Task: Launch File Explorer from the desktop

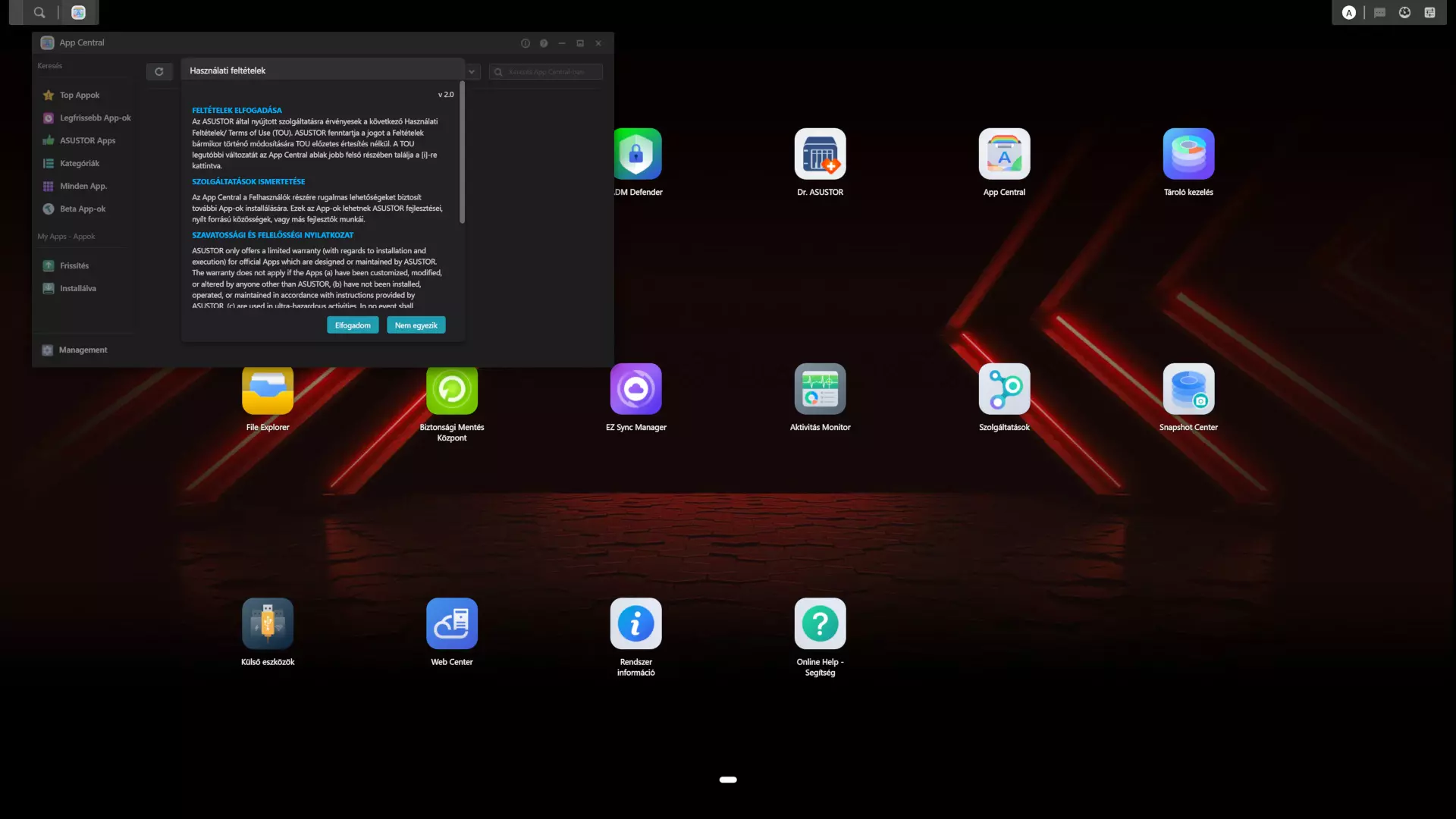Action: (x=268, y=391)
